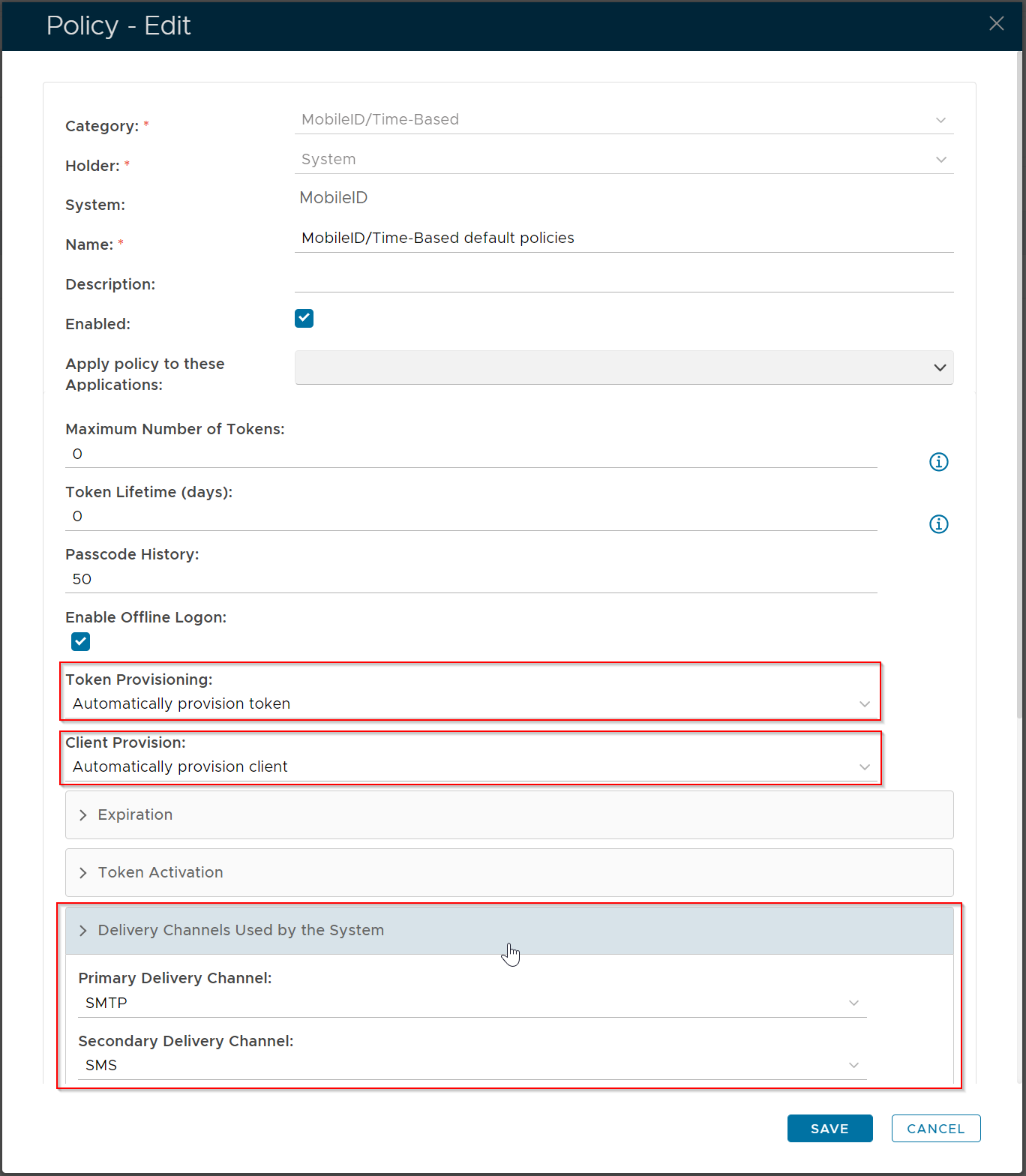
Task: Open Apply policy to these Applications dropdown
Action: (623, 367)
